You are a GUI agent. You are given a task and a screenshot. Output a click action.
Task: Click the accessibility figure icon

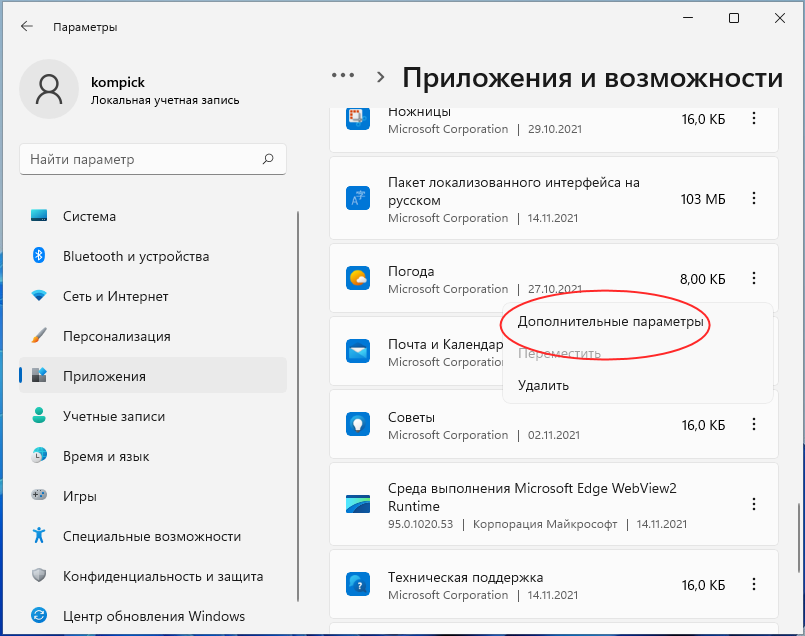tap(39, 535)
